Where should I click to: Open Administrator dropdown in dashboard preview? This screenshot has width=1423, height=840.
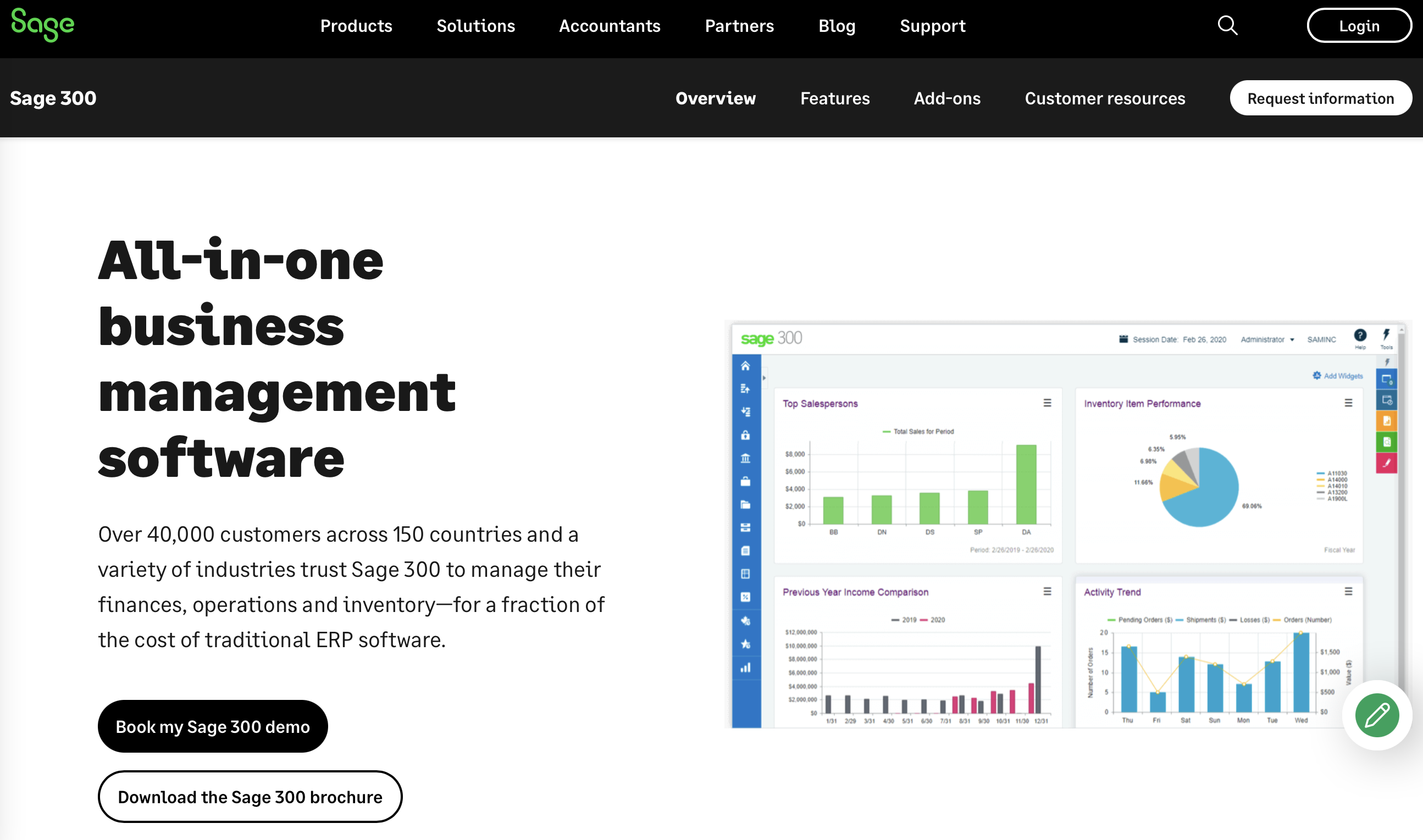[1267, 340]
